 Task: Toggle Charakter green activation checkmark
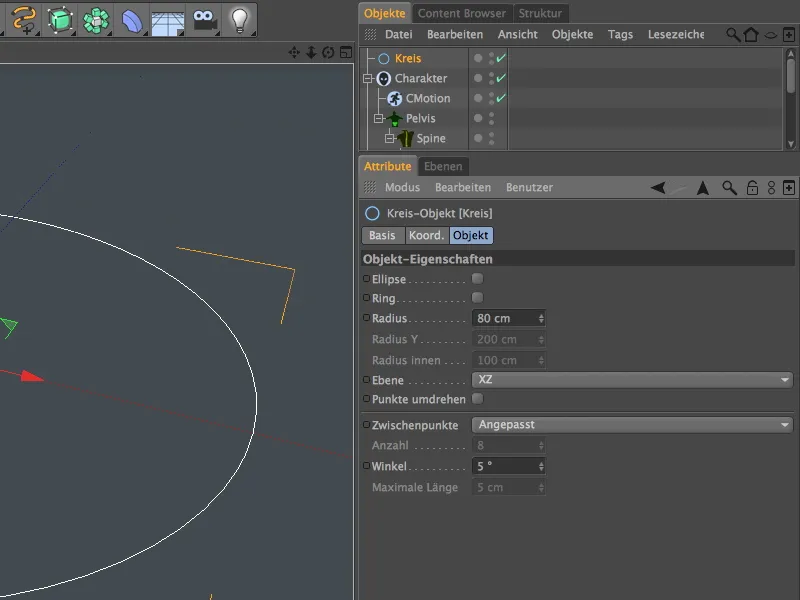pyautogui.click(x=501, y=78)
